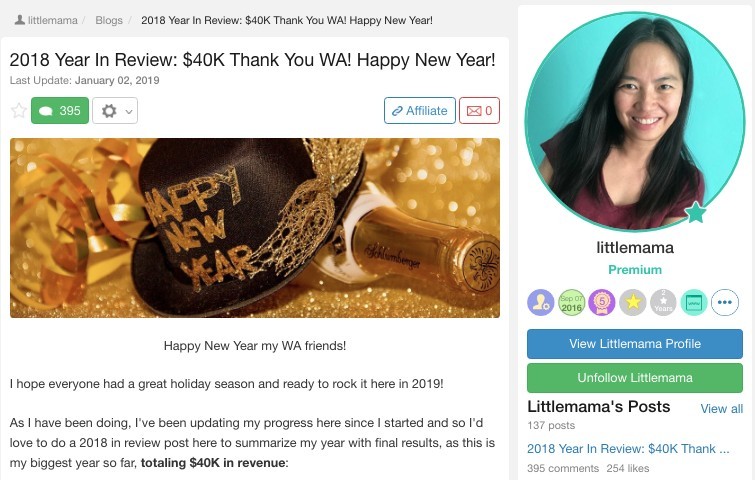Open the 395 comments green button

[60, 111]
